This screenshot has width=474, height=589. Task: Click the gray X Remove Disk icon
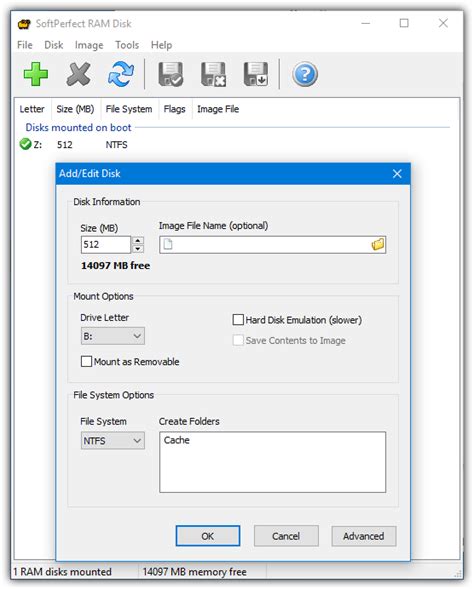click(78, 74)
